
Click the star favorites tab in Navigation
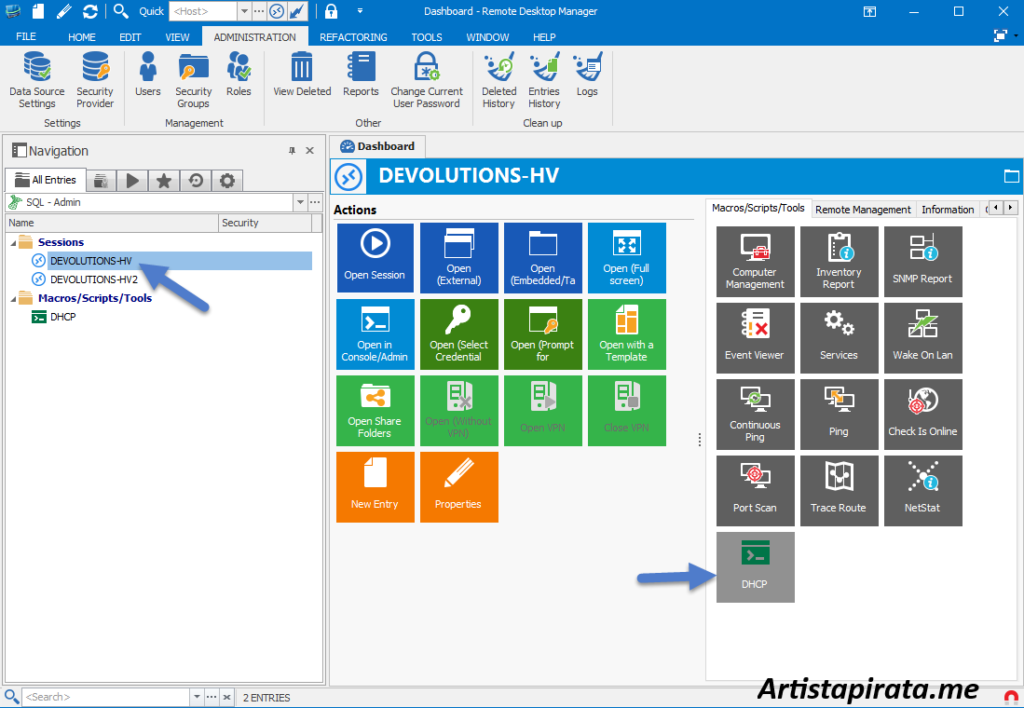(x=164, y=180)
